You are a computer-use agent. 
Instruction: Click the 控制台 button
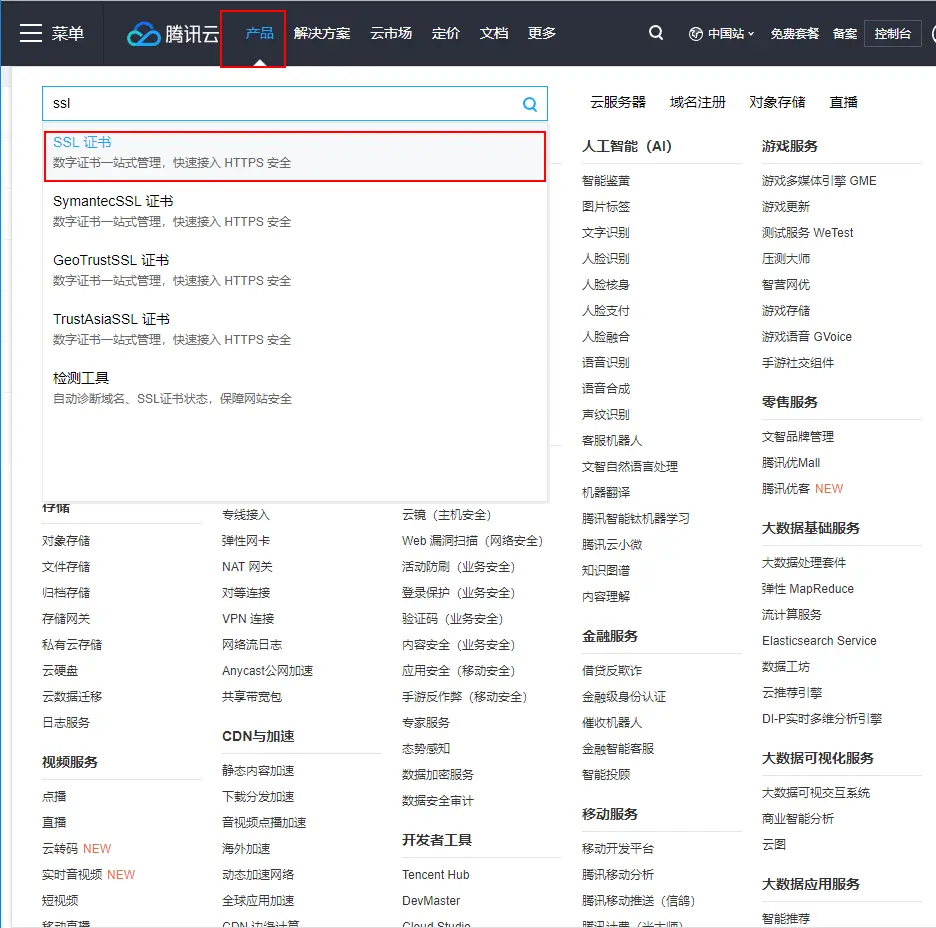pyautogui.click(x=892, y=34)
